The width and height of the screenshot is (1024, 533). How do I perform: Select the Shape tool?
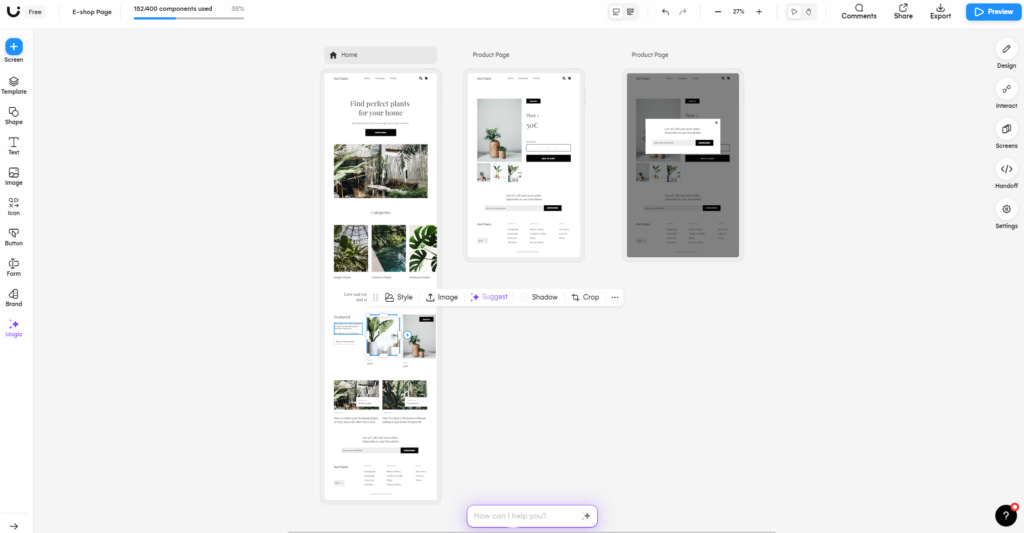[14, 113]
